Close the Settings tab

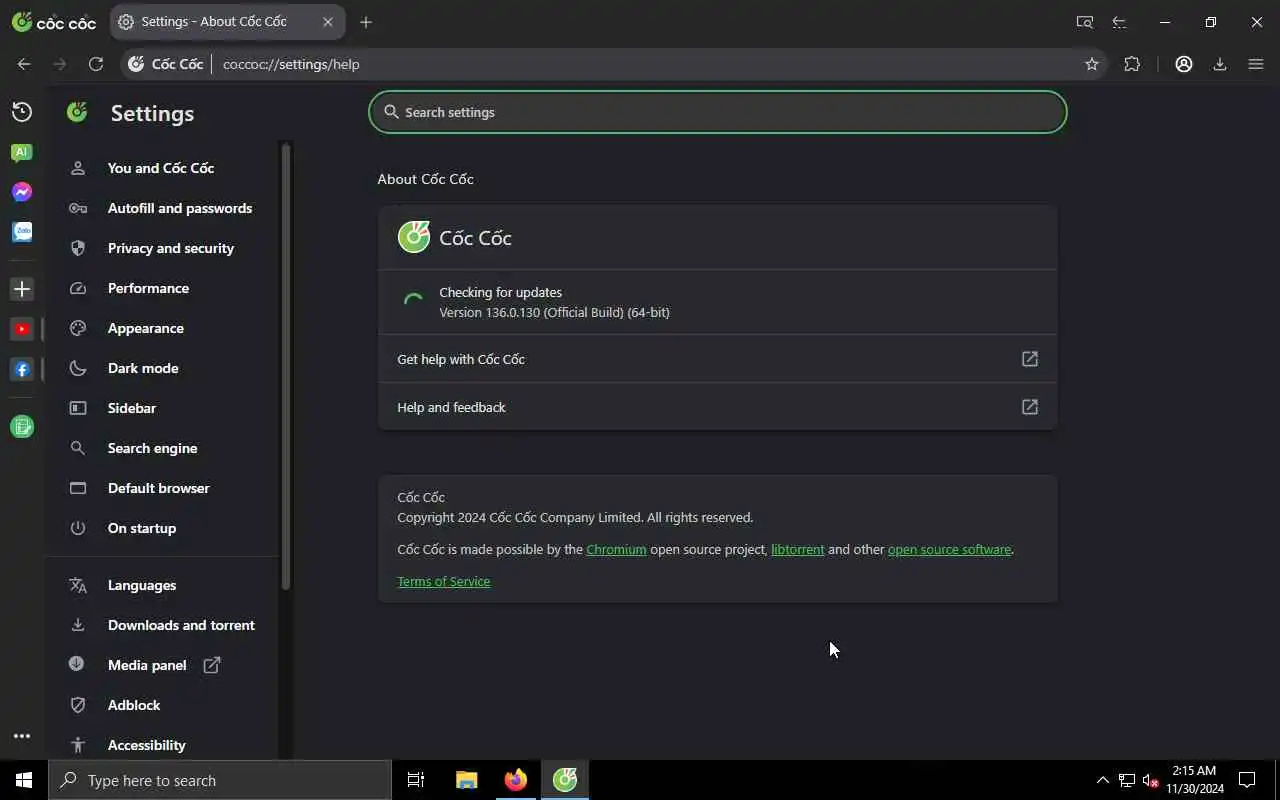[327, 21]
